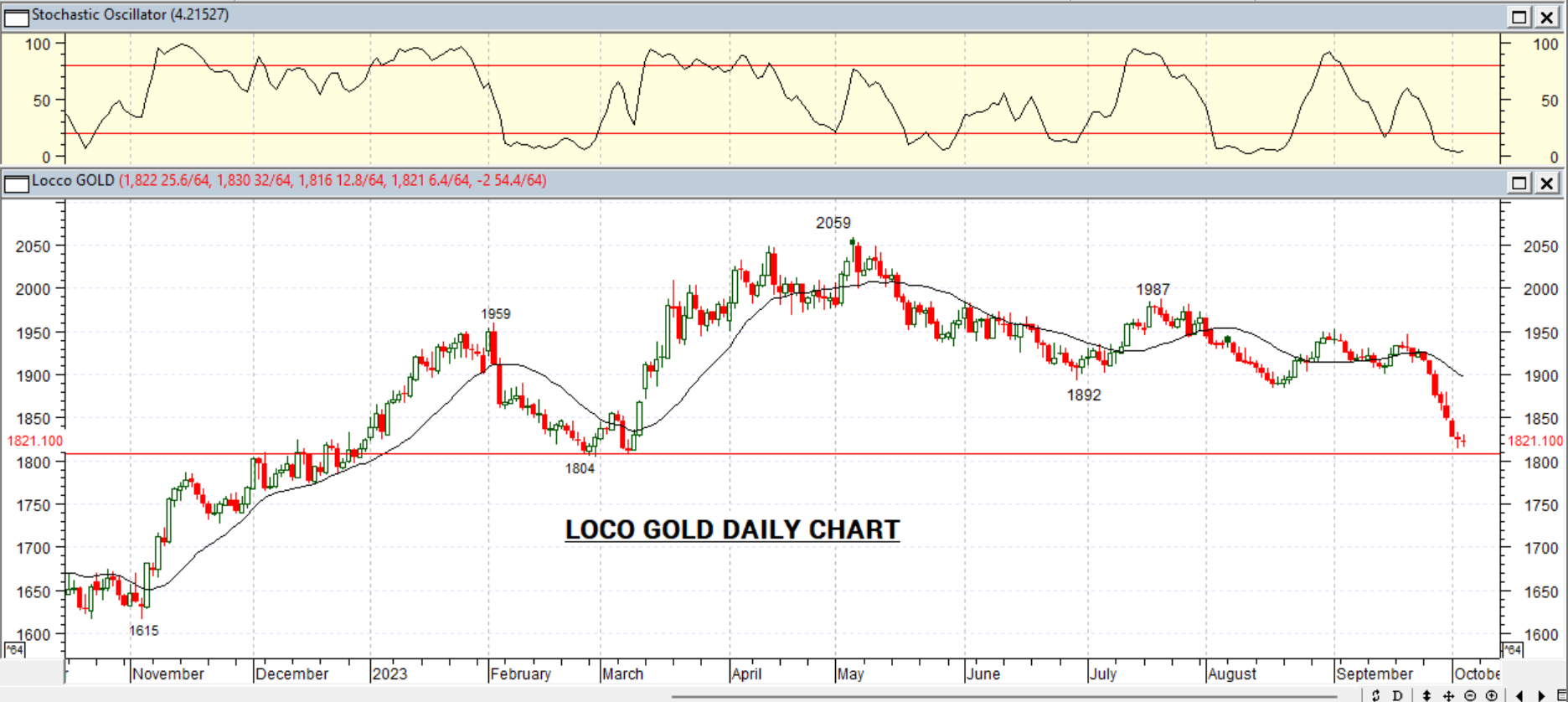This screenshot has height=702, width=1568.
Task: Click the 1615 low annotation
Action: 143,631
